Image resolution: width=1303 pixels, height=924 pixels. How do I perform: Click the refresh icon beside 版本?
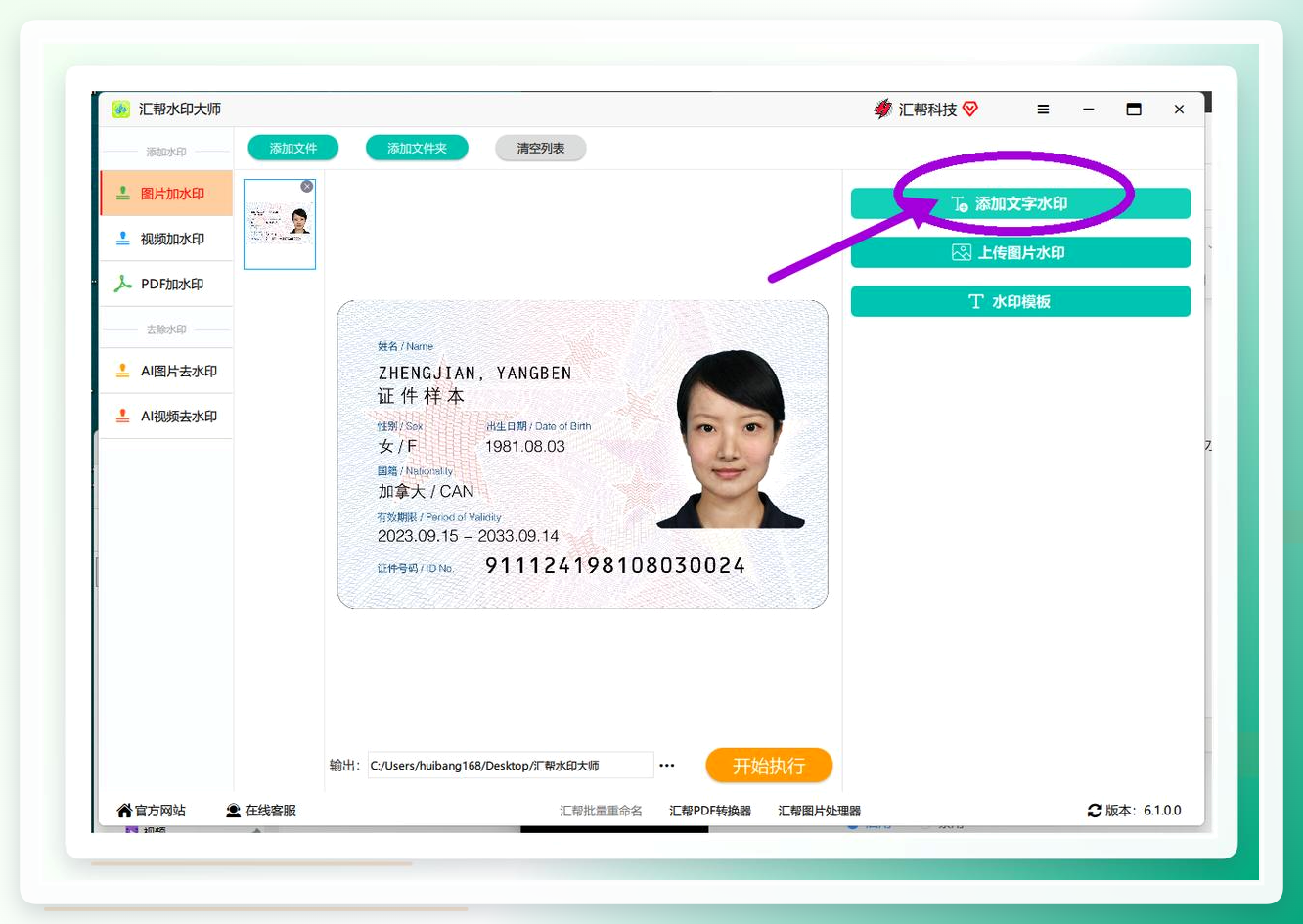click(x=1095, y=811)
